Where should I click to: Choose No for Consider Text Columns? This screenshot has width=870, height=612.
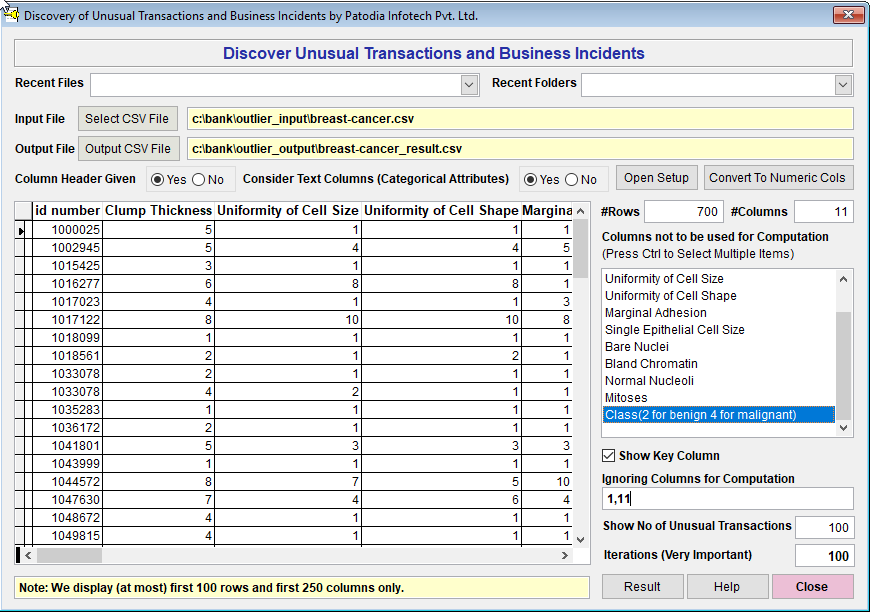click(571, 180)
